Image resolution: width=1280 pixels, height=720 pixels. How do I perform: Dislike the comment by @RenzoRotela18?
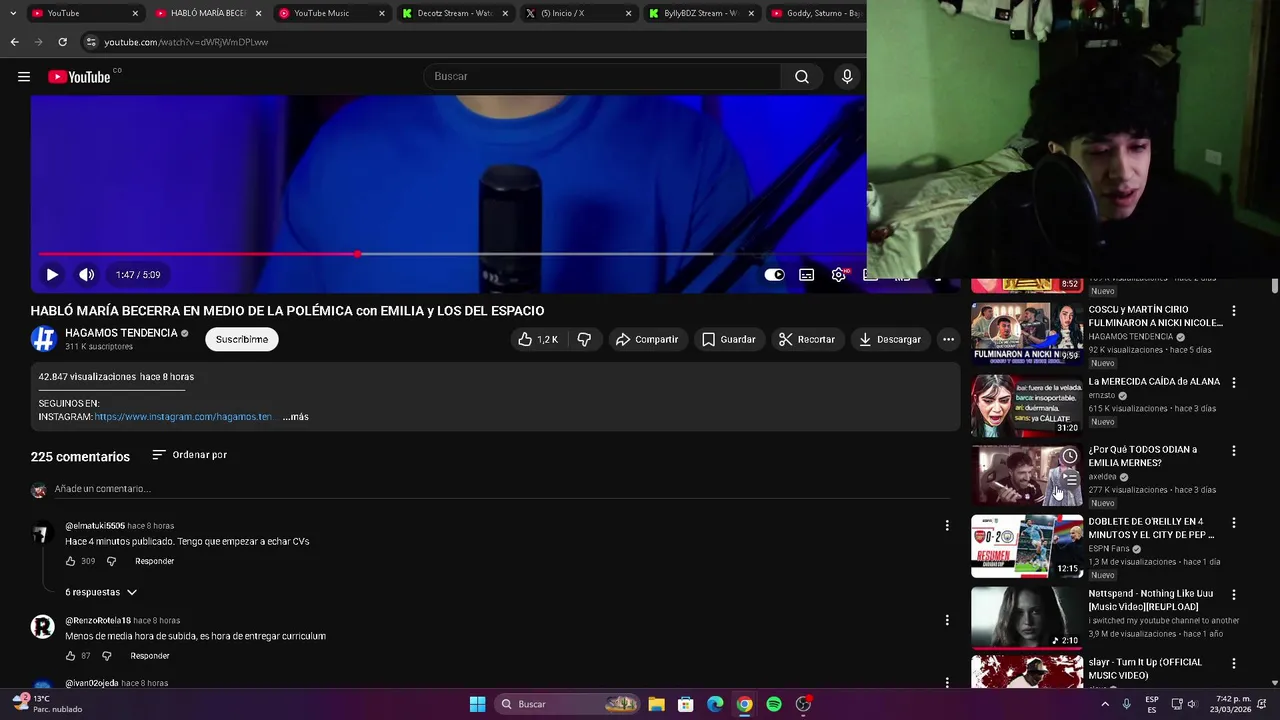[107, 656]
